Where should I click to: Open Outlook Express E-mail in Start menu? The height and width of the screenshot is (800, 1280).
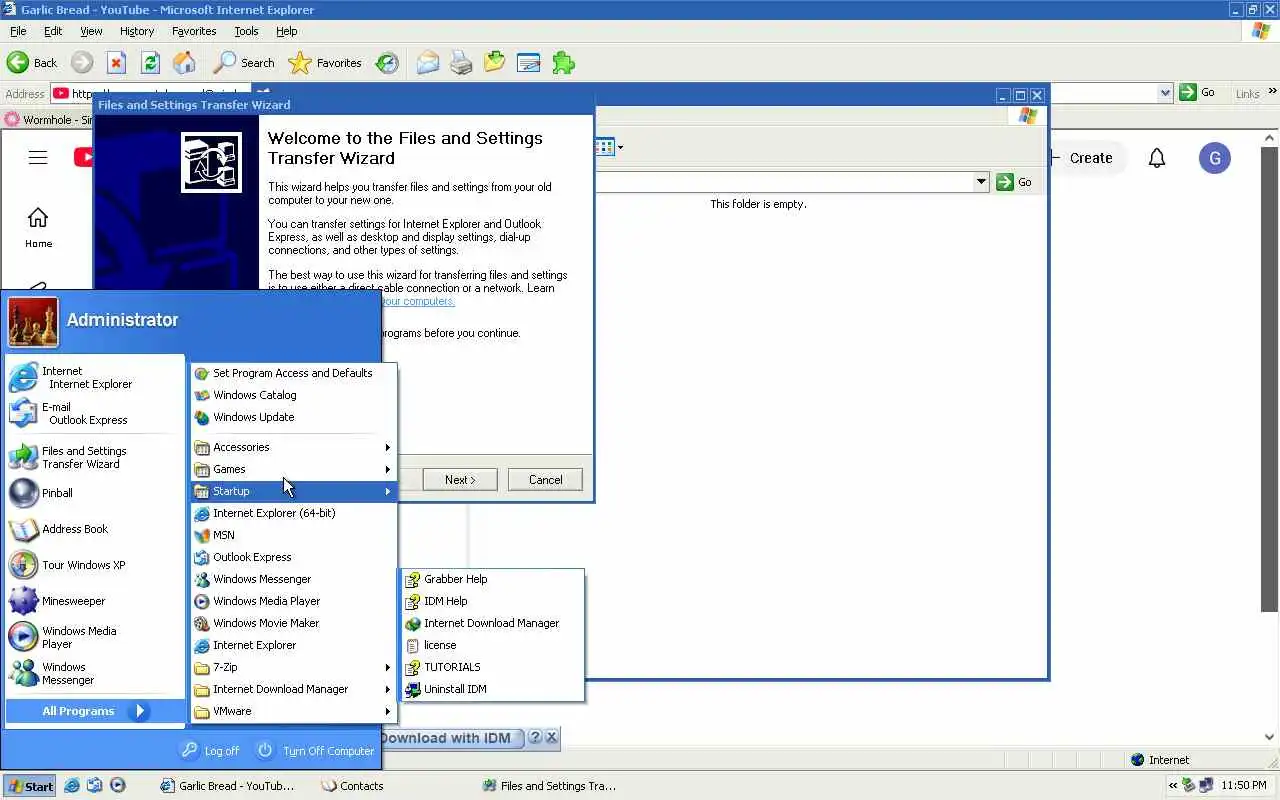click(95, 413)
